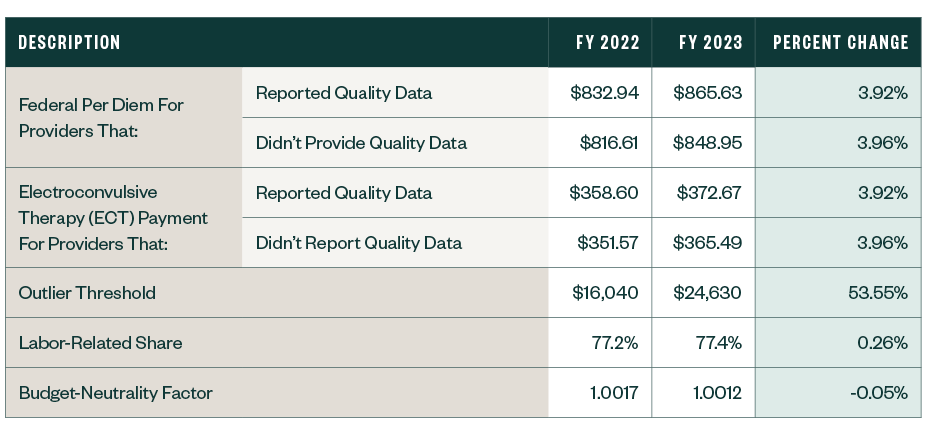Select the Outlier Threshold row label
Screen dimensions: 945x425
pos(88,293)
